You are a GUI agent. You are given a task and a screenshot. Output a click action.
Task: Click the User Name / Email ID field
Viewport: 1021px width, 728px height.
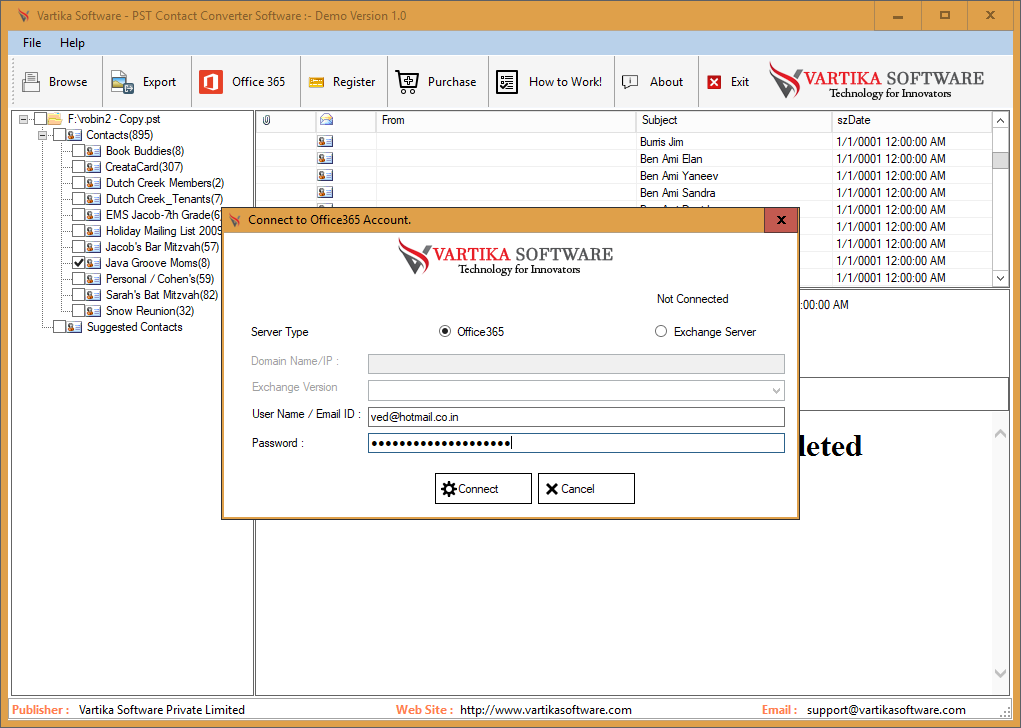pos(576,417)
